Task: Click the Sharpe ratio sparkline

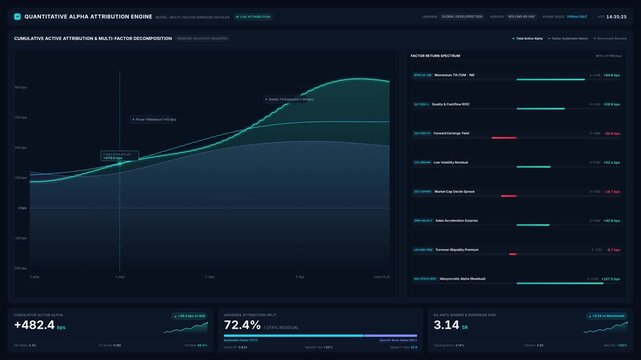Action: click(x=605, y=328)
